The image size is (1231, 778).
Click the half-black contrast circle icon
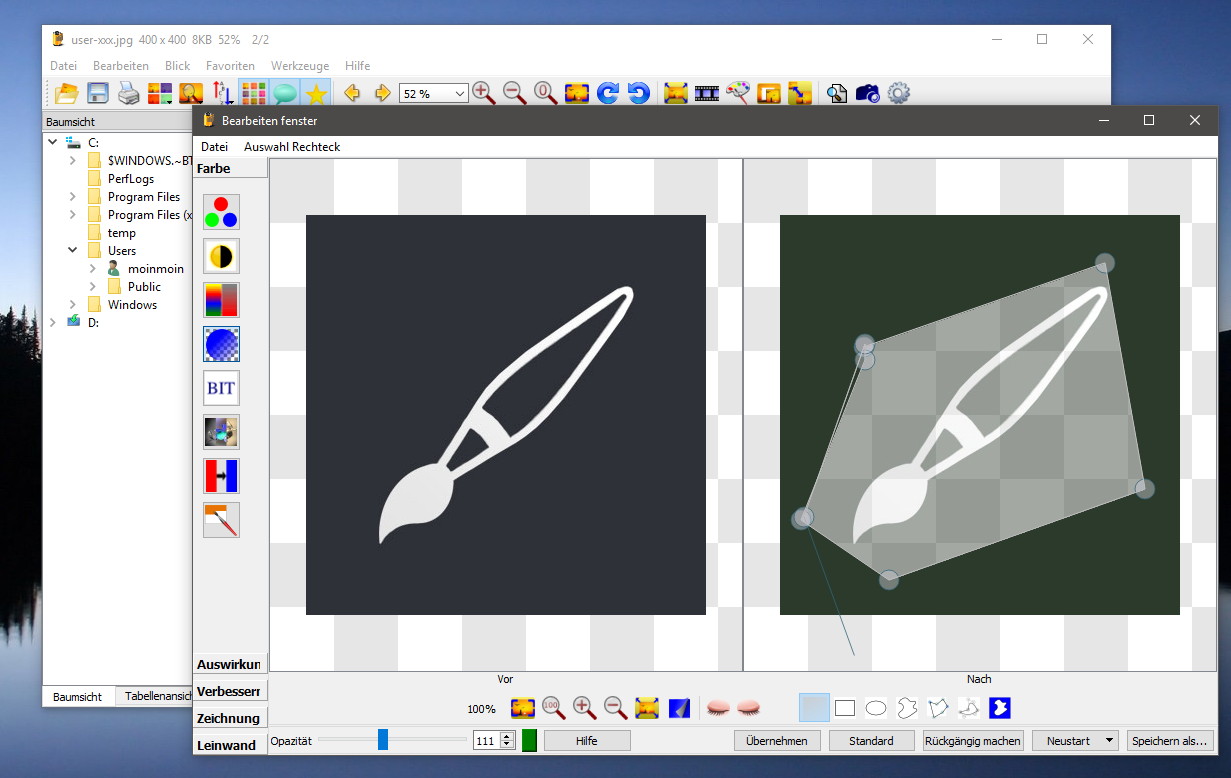pyautogui.click(x=221, y=256)
